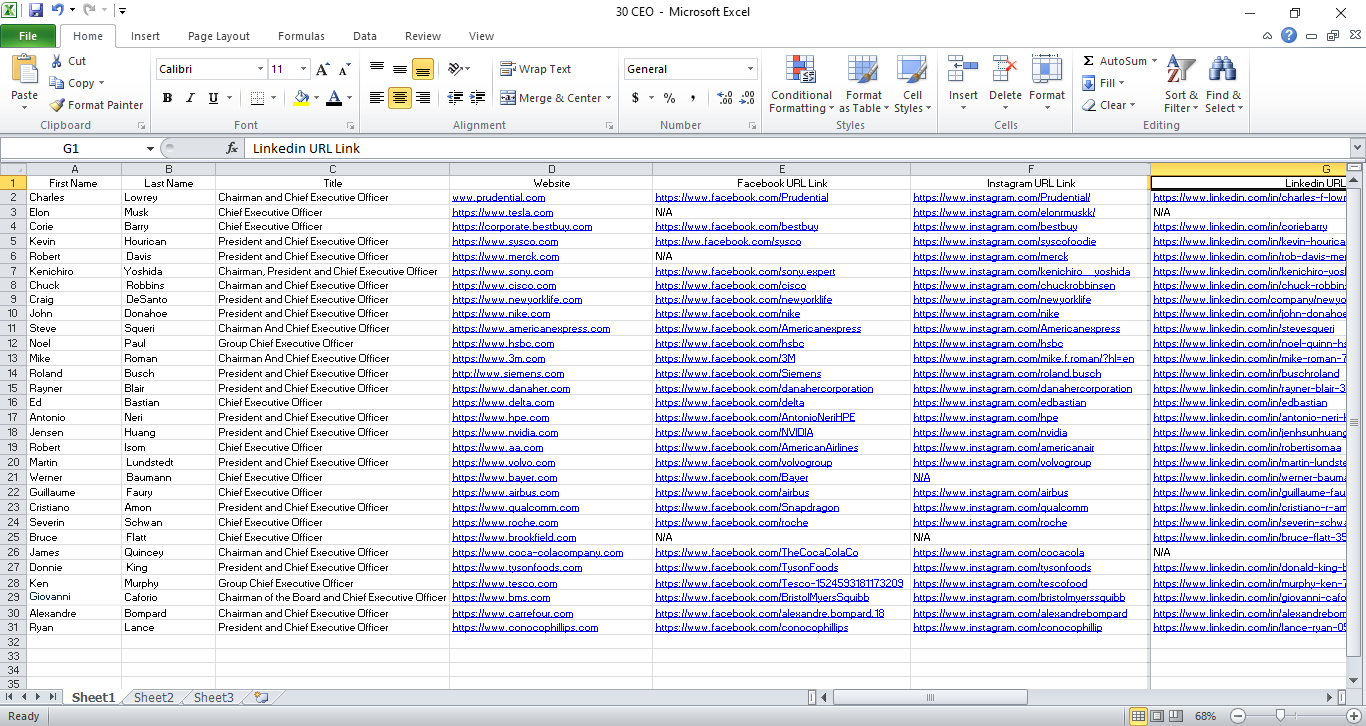This screenshot has height=726, width=1366.
Task: Apply Percent Style to the cell
Action: point(669,98)
